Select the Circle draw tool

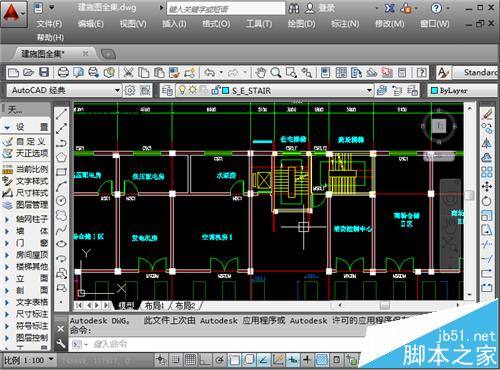pyautogui.click(x=61, y=201)
